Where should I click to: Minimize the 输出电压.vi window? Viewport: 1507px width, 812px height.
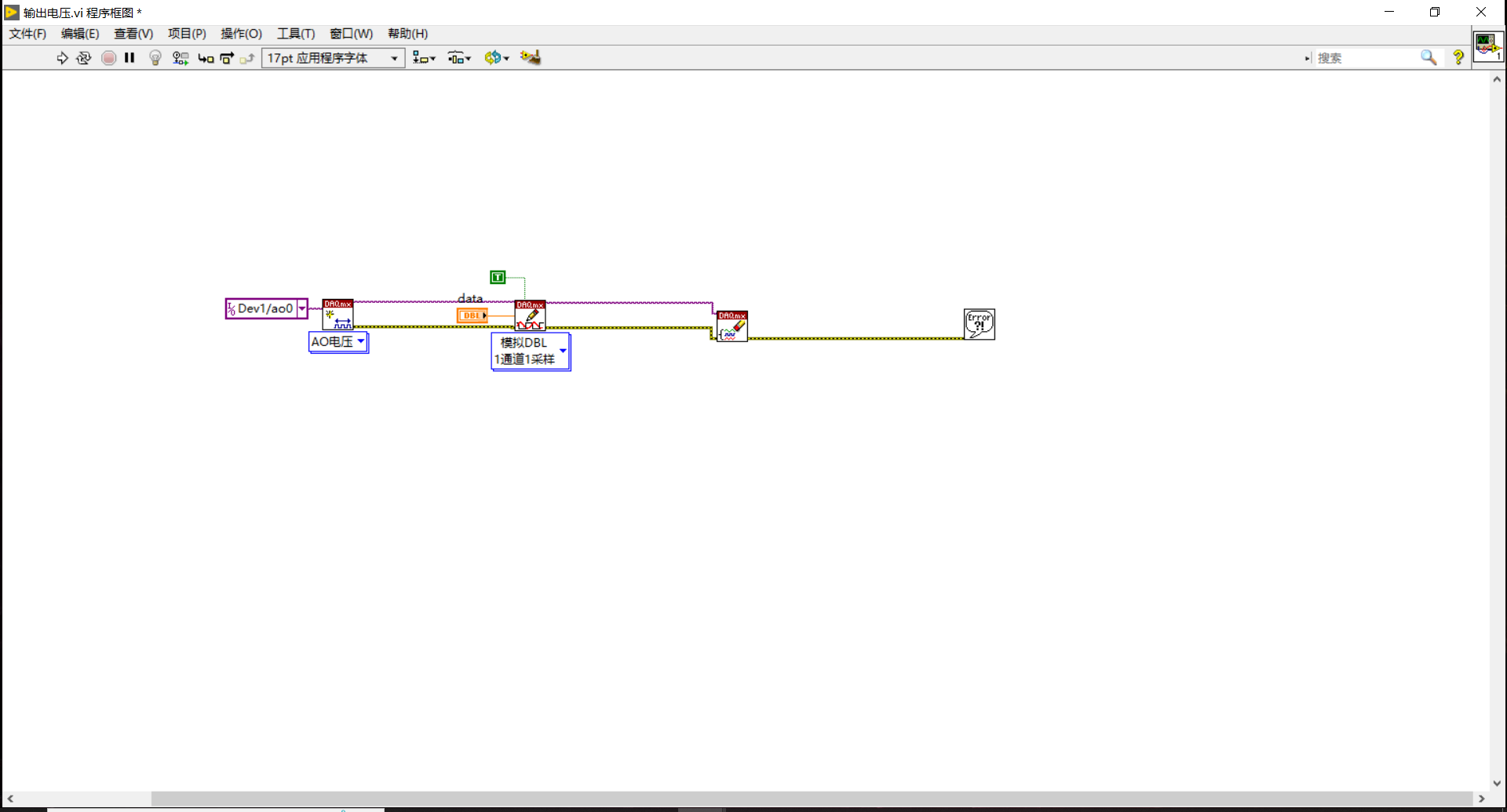click(1389, 12)
